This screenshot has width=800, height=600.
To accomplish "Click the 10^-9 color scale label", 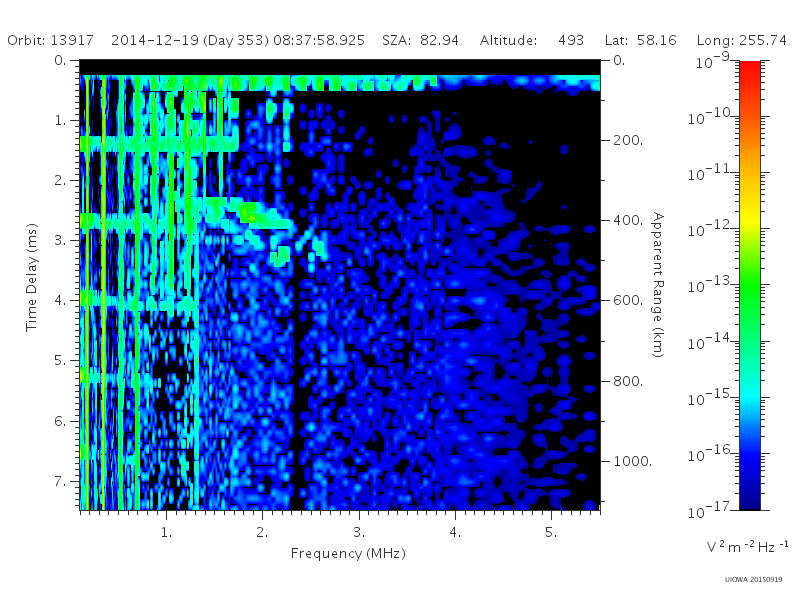I will [713, 61].
